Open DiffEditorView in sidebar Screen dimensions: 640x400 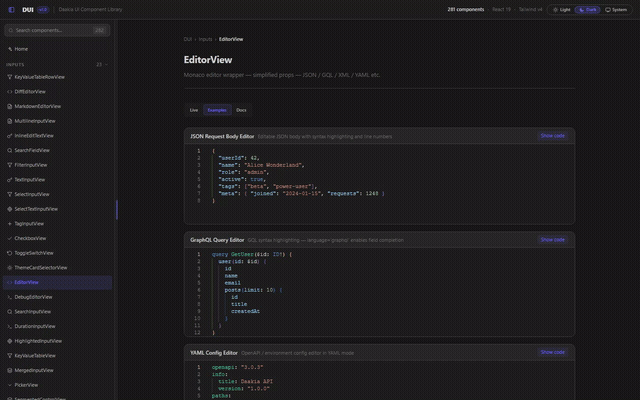coord(57,91)
